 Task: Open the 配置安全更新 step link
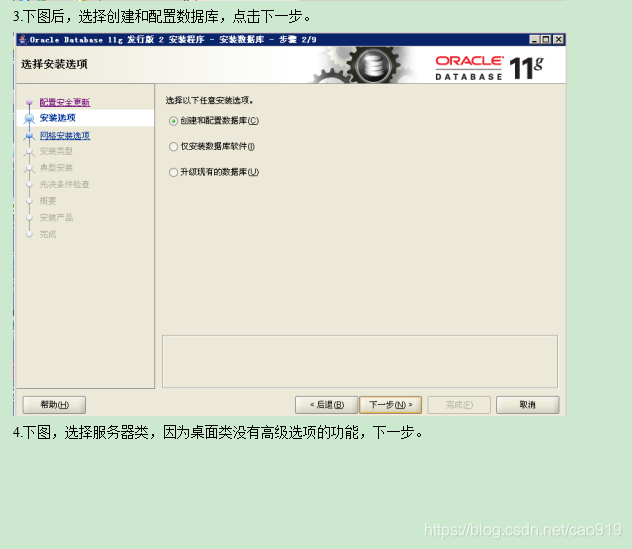click(x=65, y=102)
